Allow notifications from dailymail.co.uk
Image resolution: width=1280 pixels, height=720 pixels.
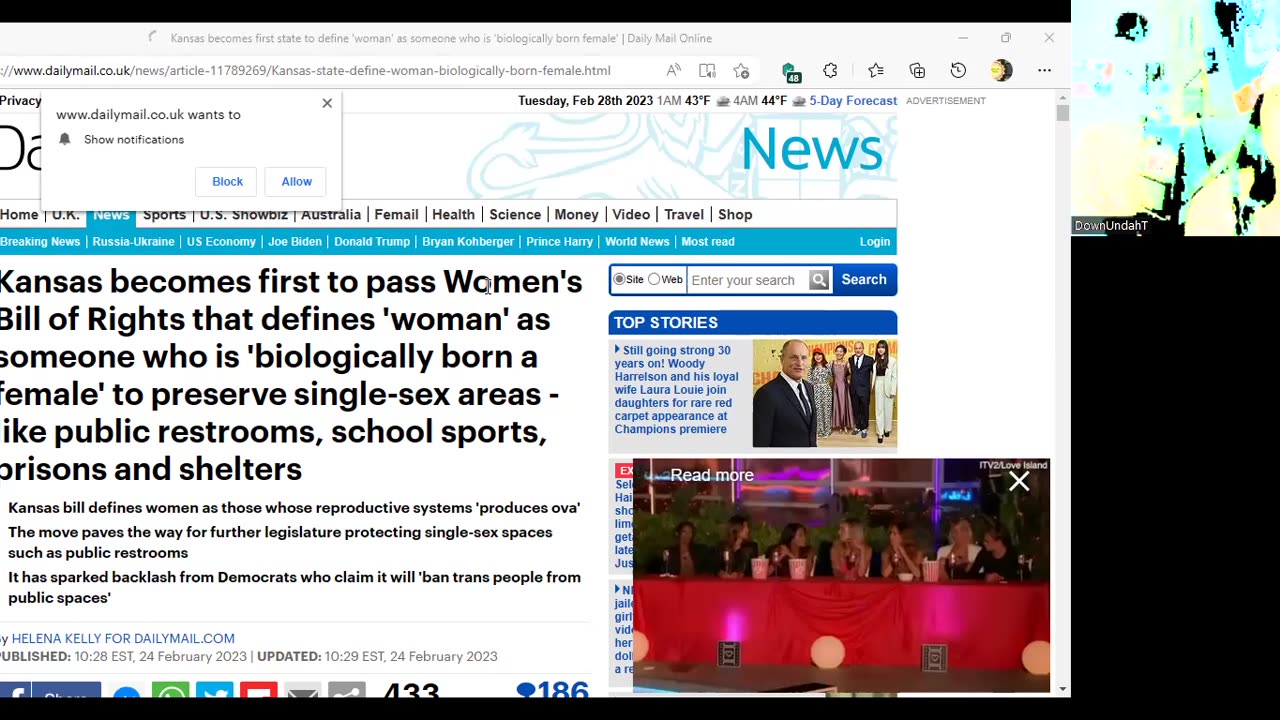pyautogui.click(x=296, y=181)
